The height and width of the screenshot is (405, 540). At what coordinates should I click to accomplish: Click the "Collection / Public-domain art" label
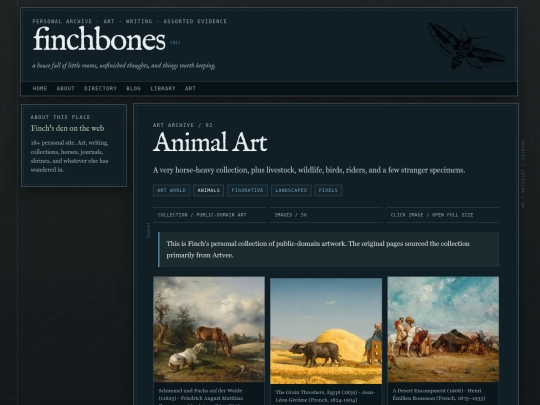coord(202,215)
